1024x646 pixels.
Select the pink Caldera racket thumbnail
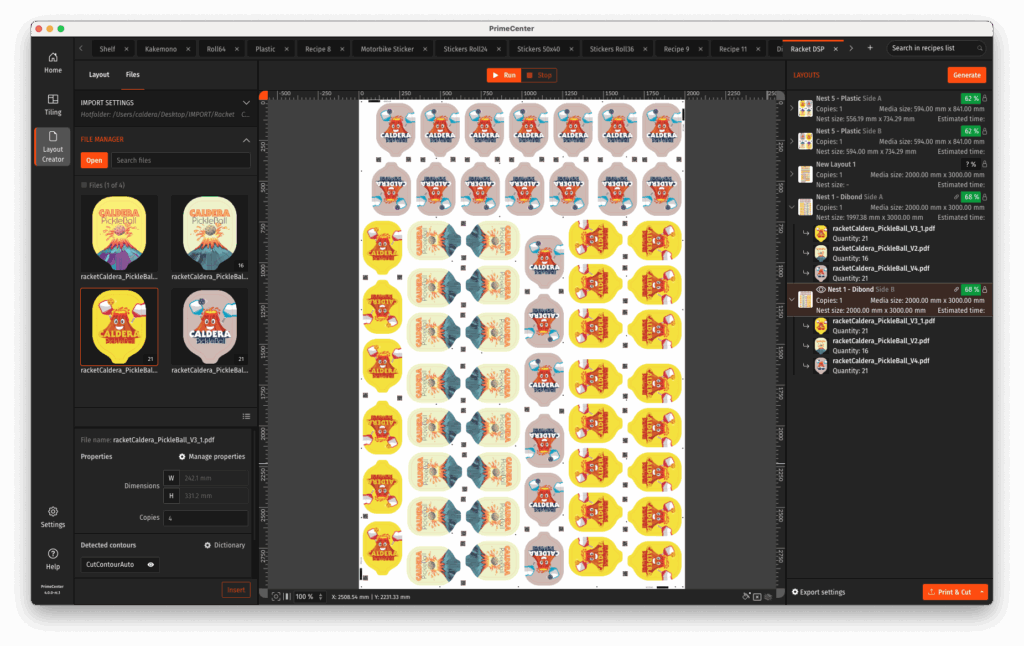[x=210, y=327]
